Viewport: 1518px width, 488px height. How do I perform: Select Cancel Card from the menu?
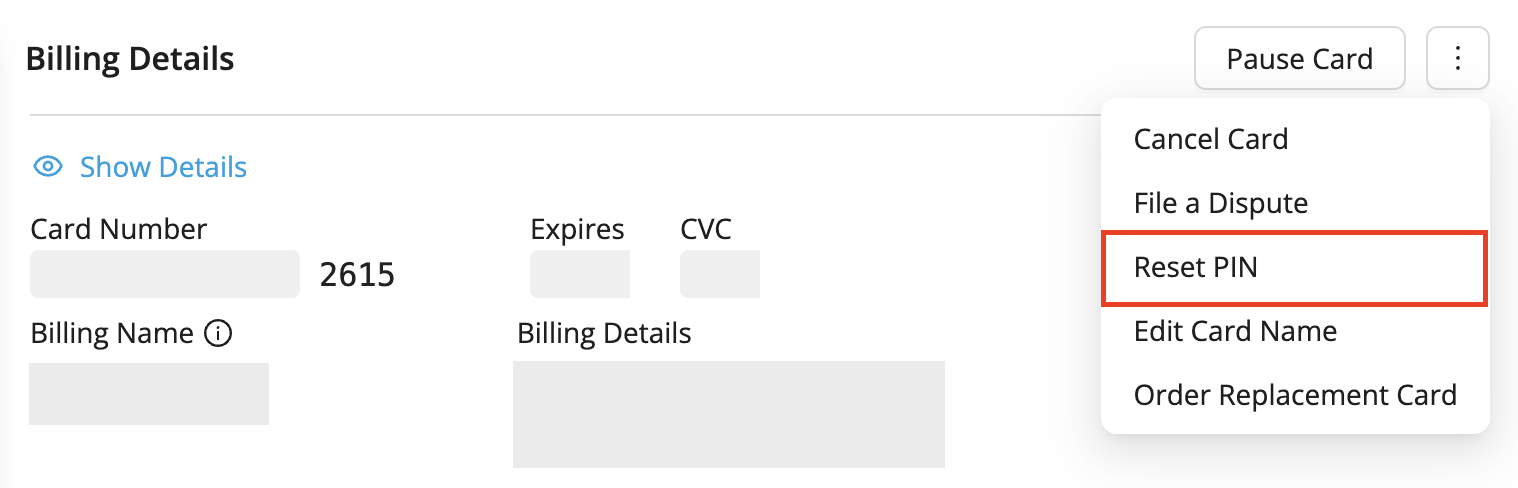(1210, 139)
